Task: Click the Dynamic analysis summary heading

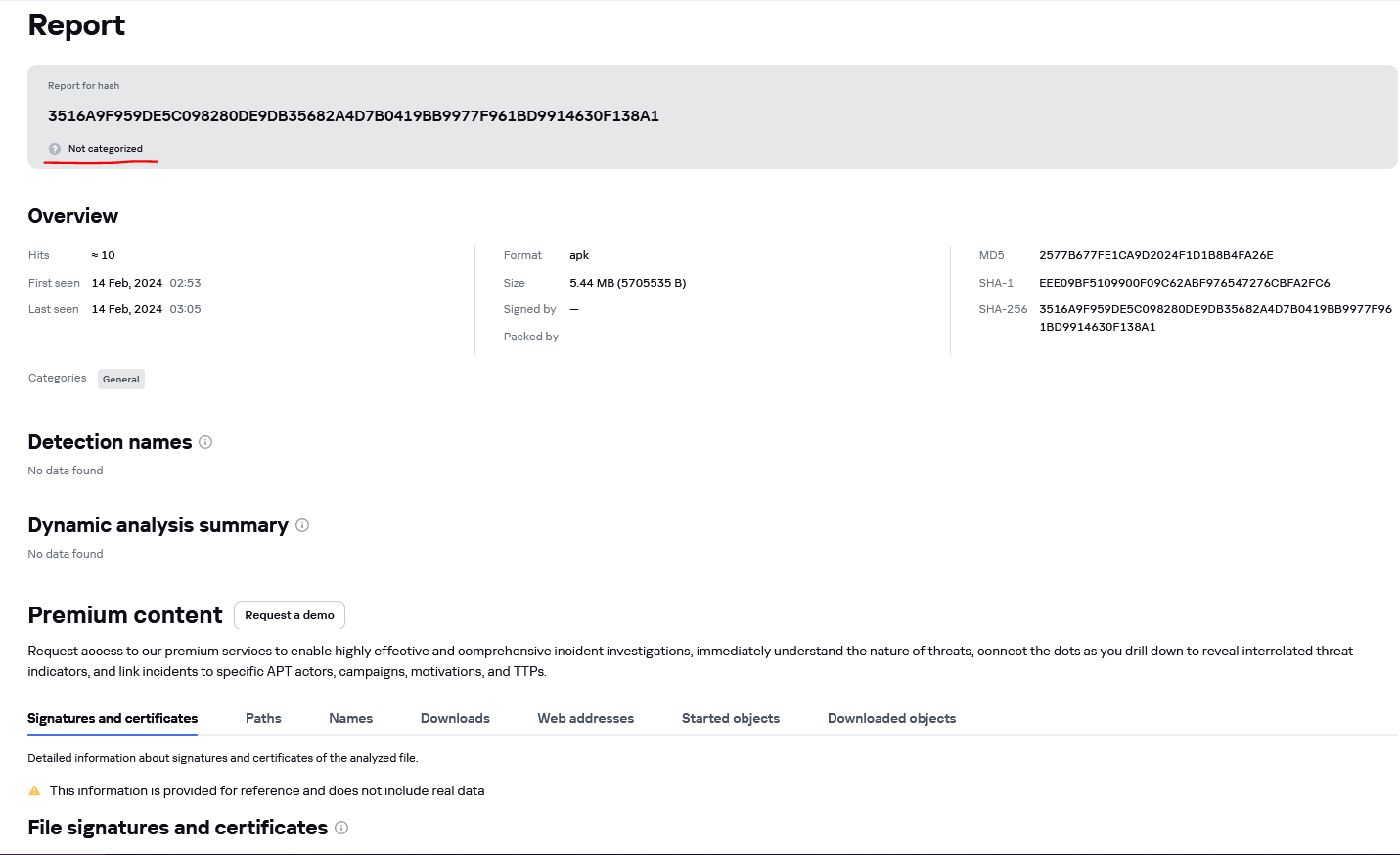Action: (x=158, y=525)
